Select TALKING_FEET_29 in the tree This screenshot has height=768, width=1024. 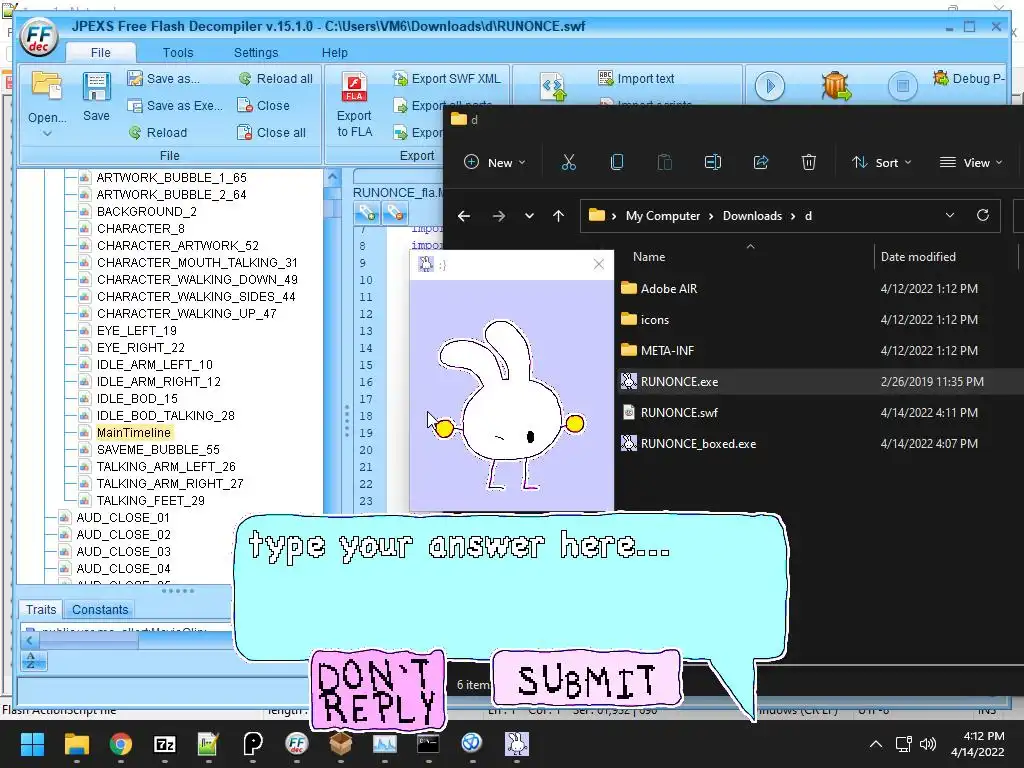click(150, 500)
